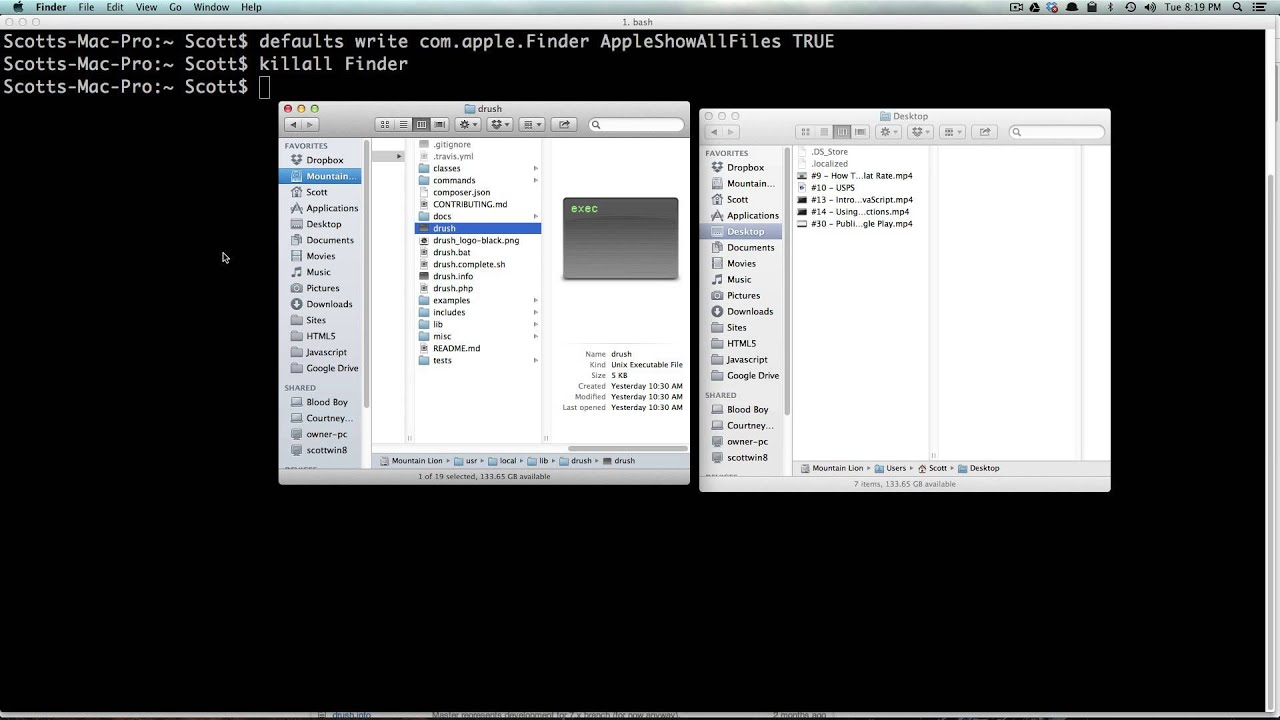Switch Desktop window to list view

pos(824,132)
